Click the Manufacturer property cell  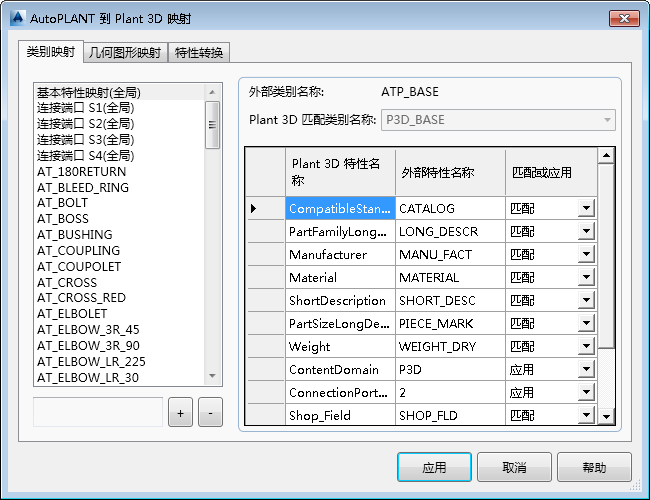coord(340,254)
